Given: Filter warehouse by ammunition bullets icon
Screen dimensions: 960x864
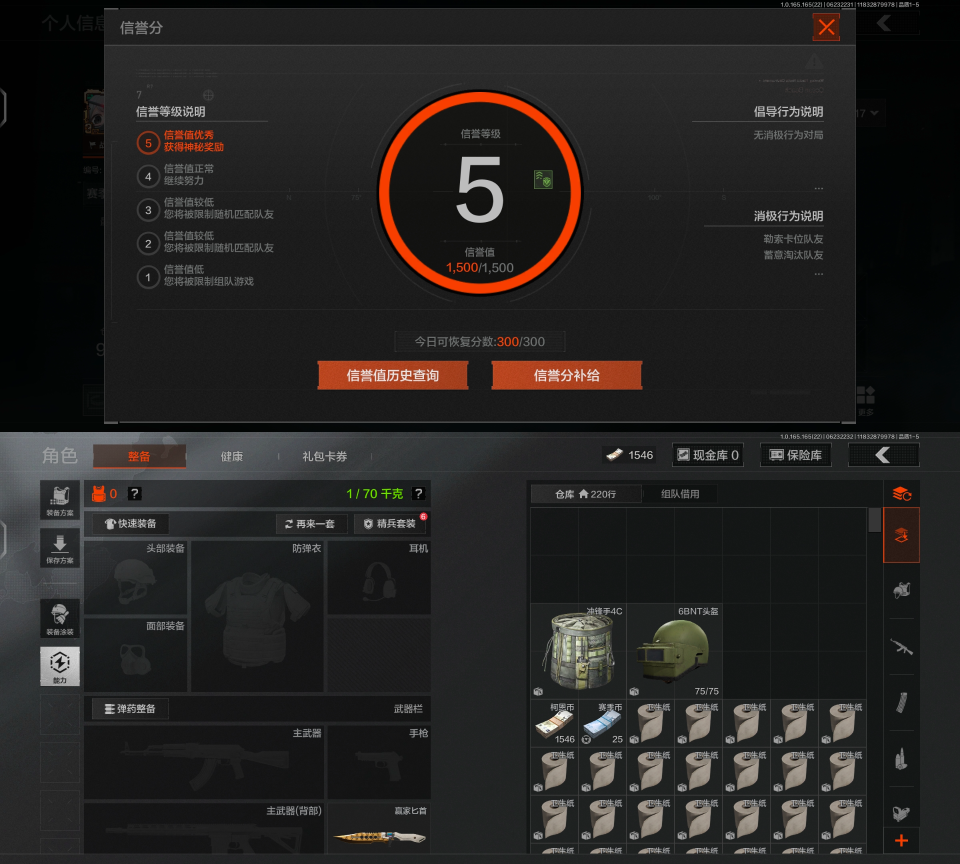Looking at the screenshot, I should pyautogui.click(x=901, y=759).
